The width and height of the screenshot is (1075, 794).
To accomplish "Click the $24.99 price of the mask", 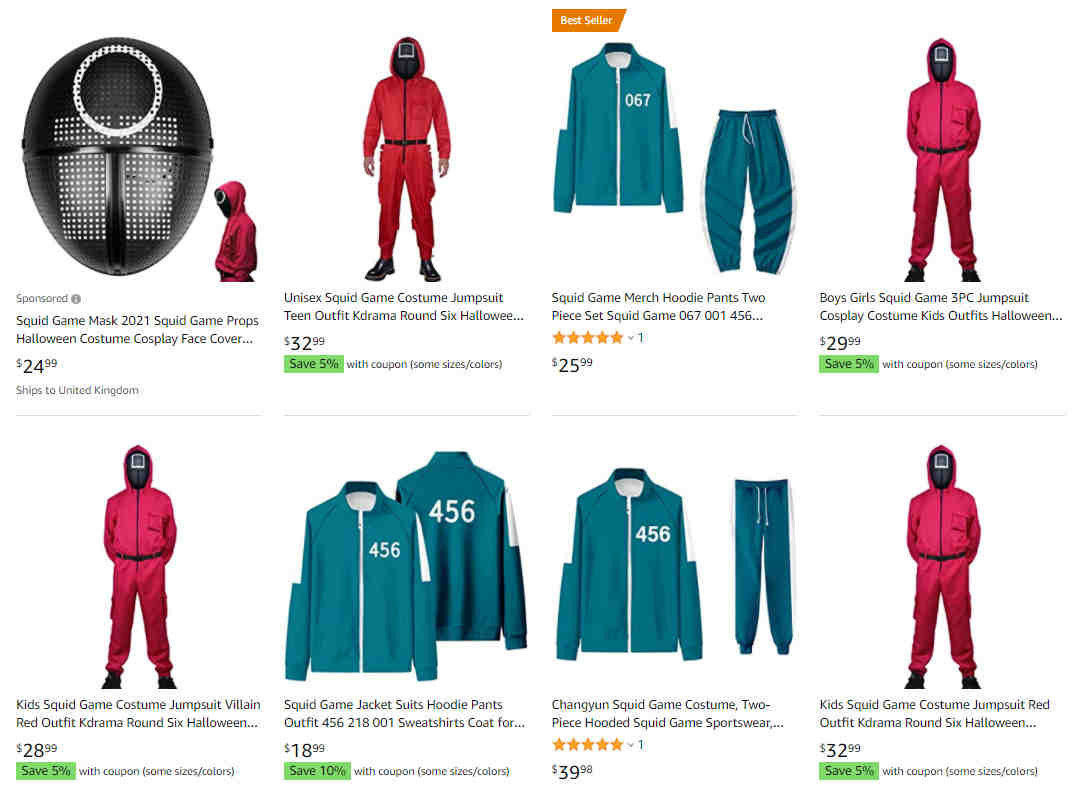I will tap(37, 365).
